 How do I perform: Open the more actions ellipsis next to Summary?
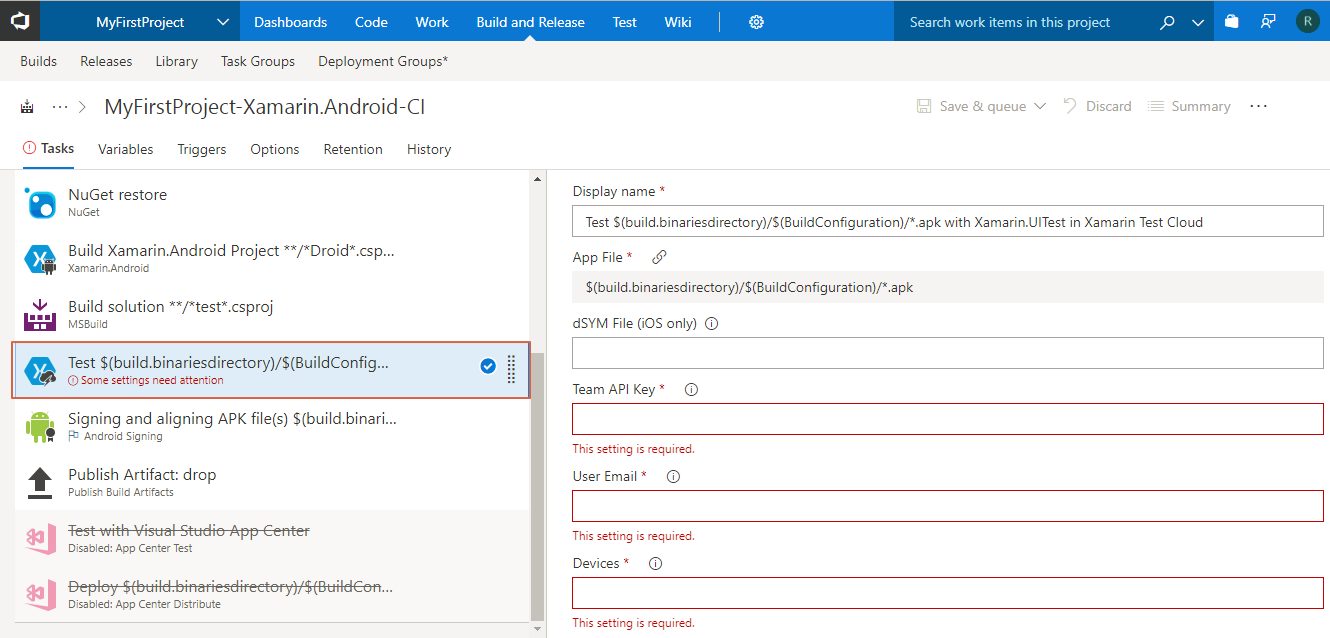[x=1259, y=106]
